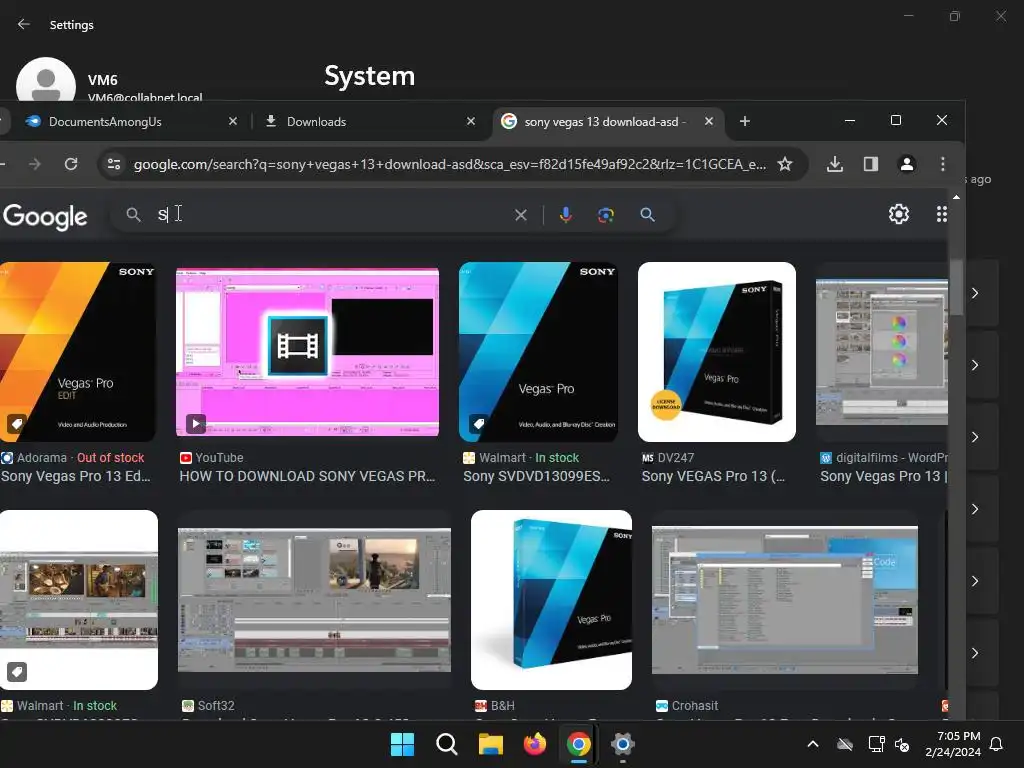Switch to Downloads tab
Image resolution: width=1024 pixels, height=768 pixels.
370,121
